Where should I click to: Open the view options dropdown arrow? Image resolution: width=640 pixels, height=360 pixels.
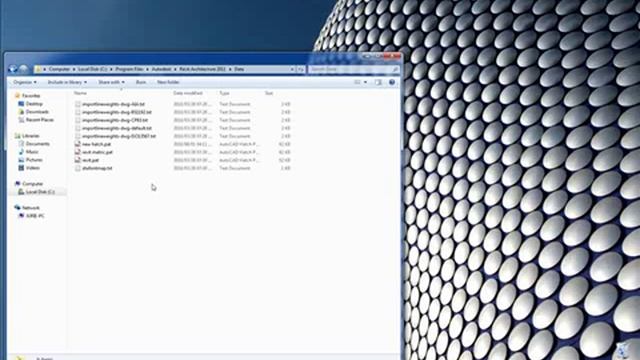[x=365, y=82]
